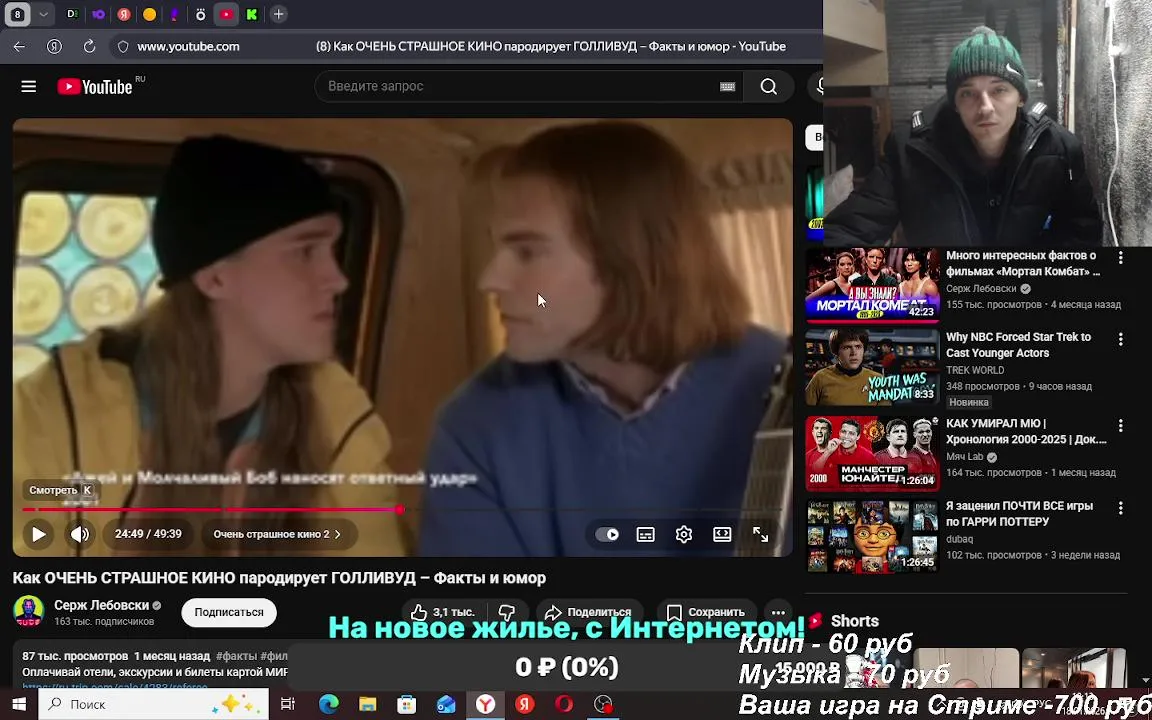The height and width of the screenshot is (720, 1152).
Task: Mute the video with speaker icon
Action: [80, 534]
